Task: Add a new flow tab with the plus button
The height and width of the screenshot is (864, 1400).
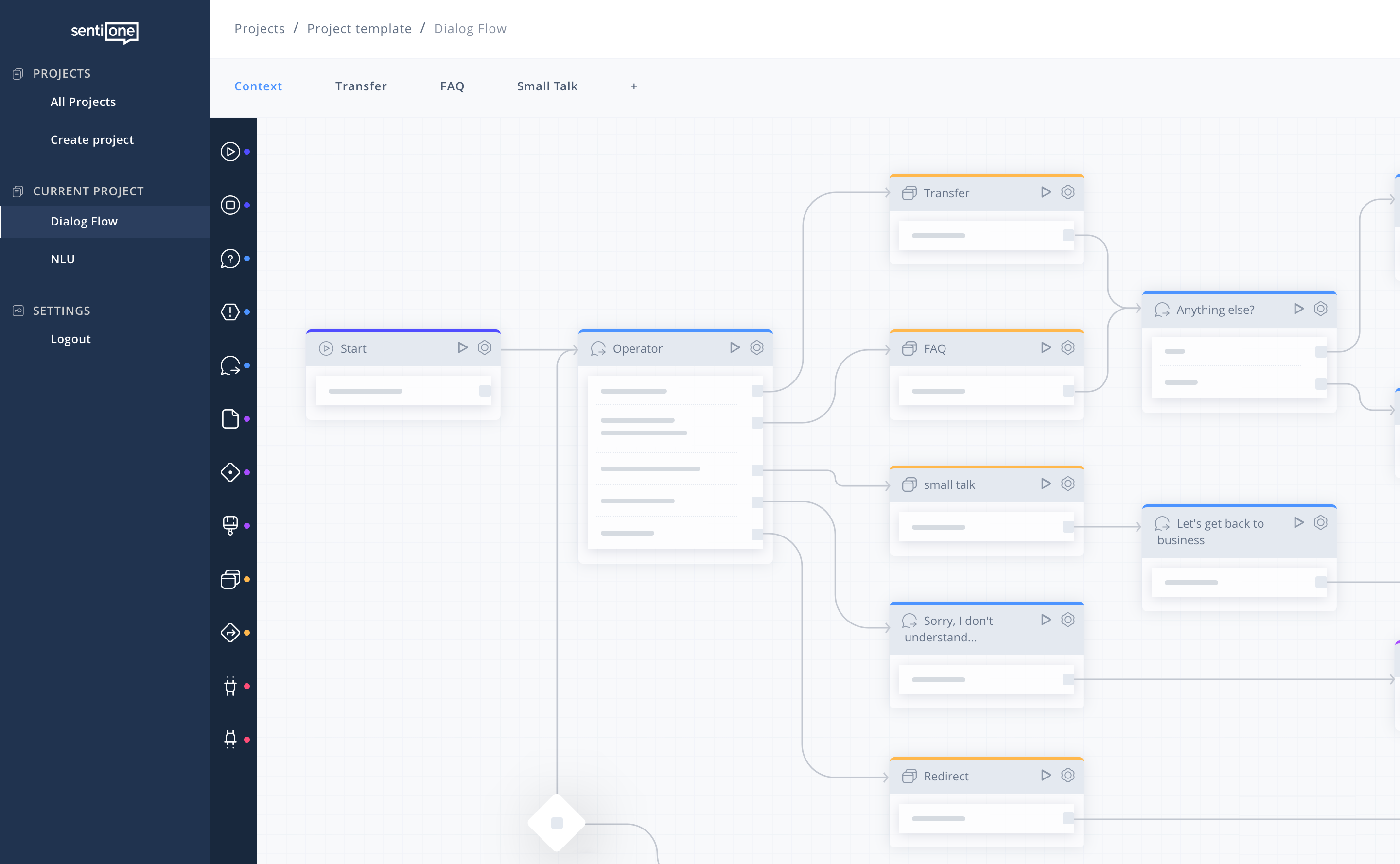Action: 634,86
